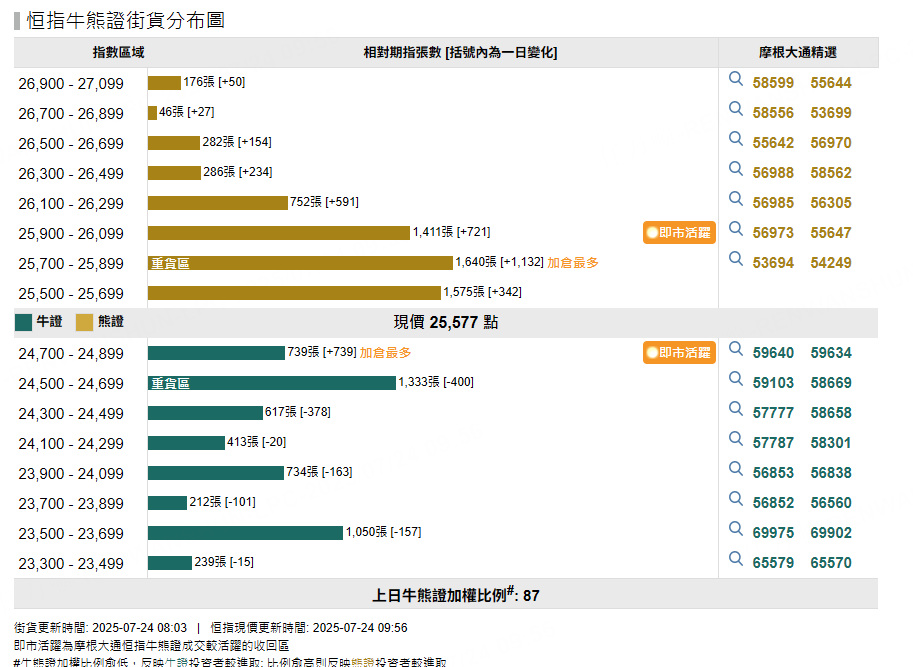View bull warrant 58301

pos(831,443)
